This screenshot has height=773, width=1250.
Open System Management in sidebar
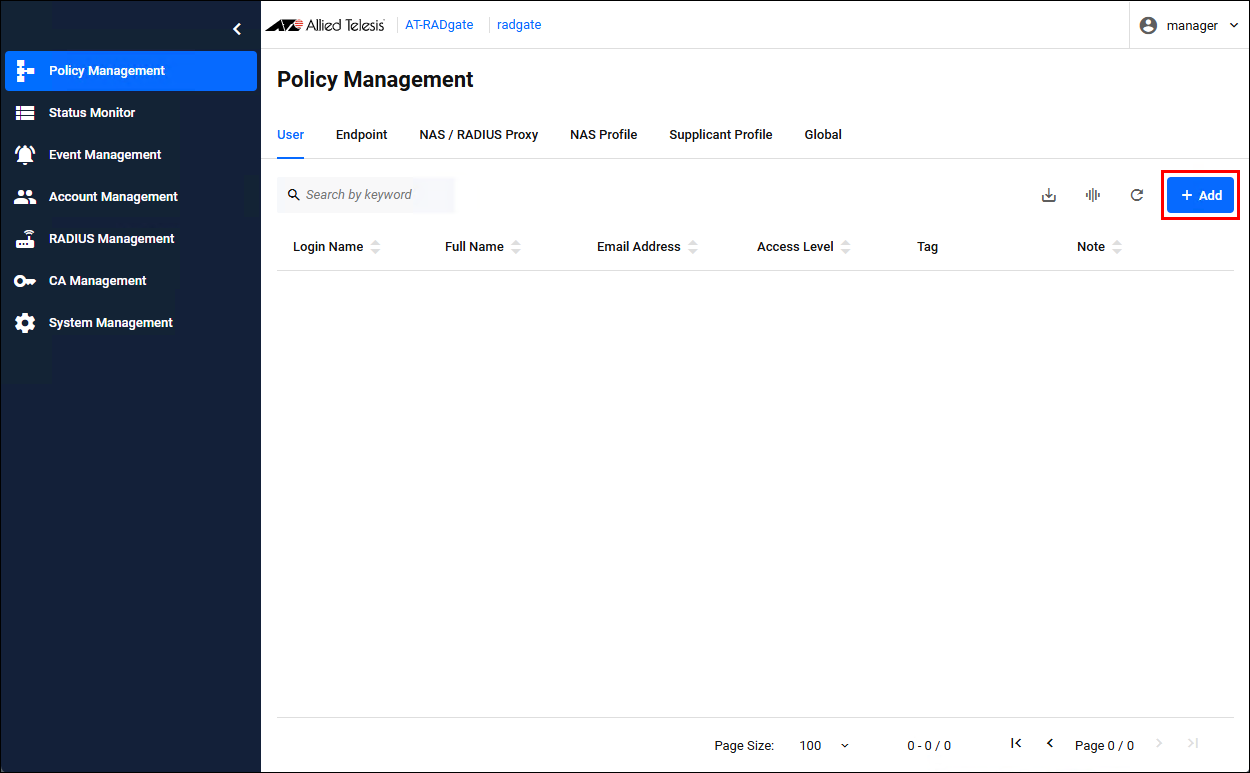click(130, 323)
